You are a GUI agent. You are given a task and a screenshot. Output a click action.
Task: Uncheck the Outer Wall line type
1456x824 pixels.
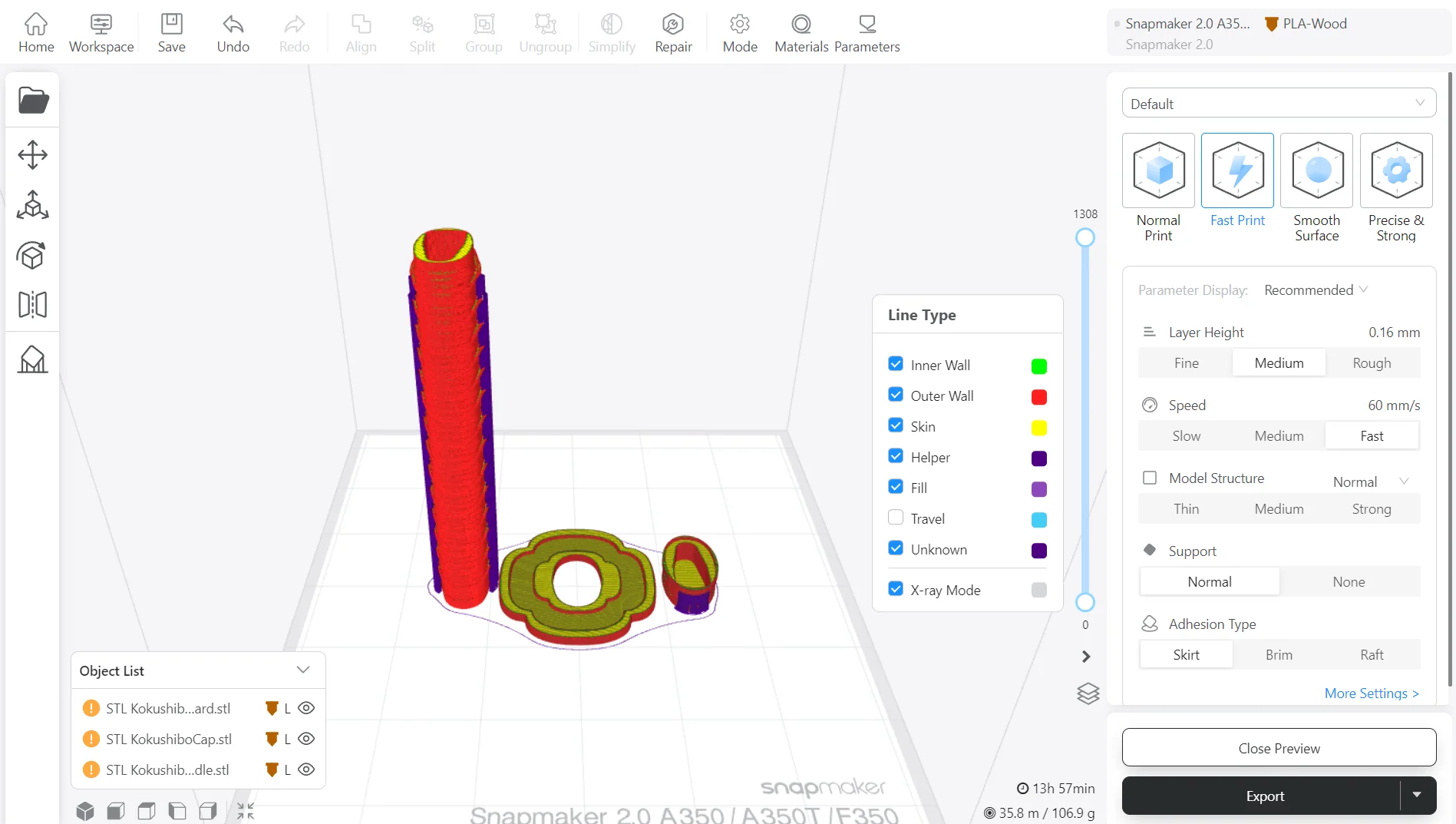896,395
